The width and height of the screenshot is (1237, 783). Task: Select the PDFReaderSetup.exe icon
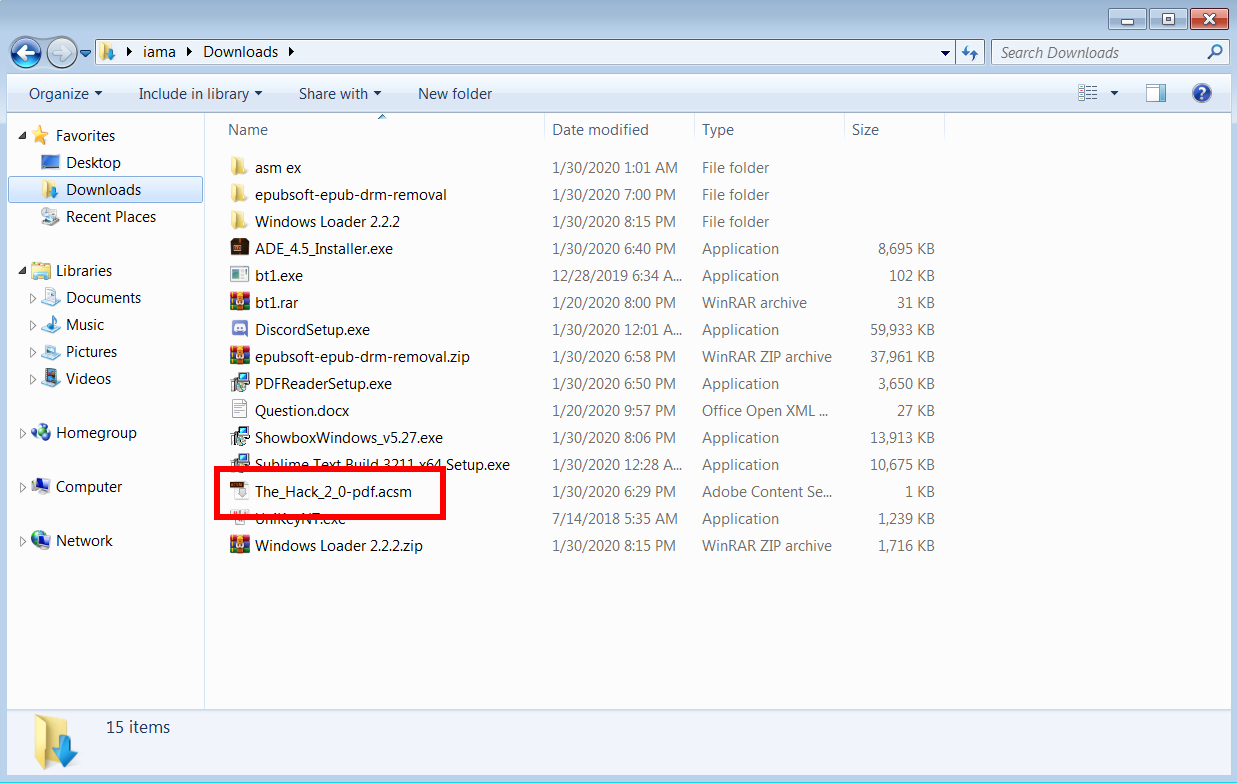coord(239,383)
